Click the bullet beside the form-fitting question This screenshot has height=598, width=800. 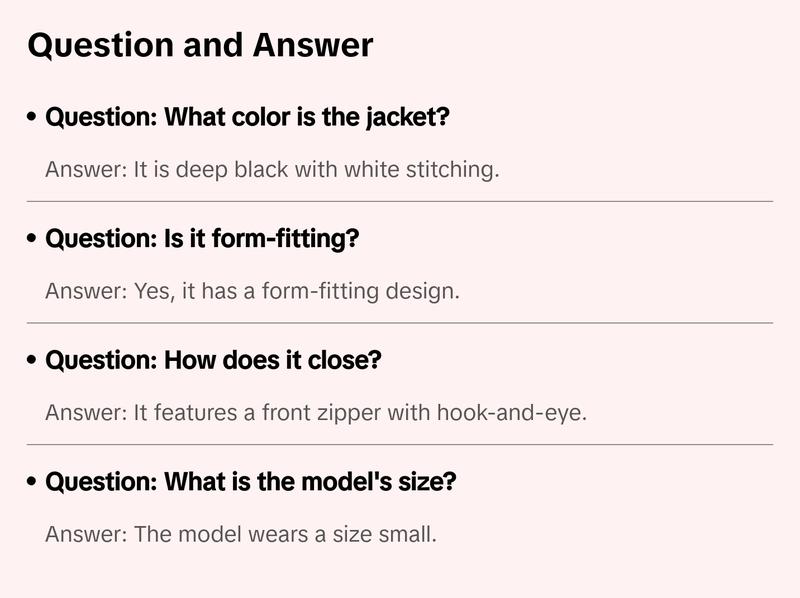[x=33, y=240]
